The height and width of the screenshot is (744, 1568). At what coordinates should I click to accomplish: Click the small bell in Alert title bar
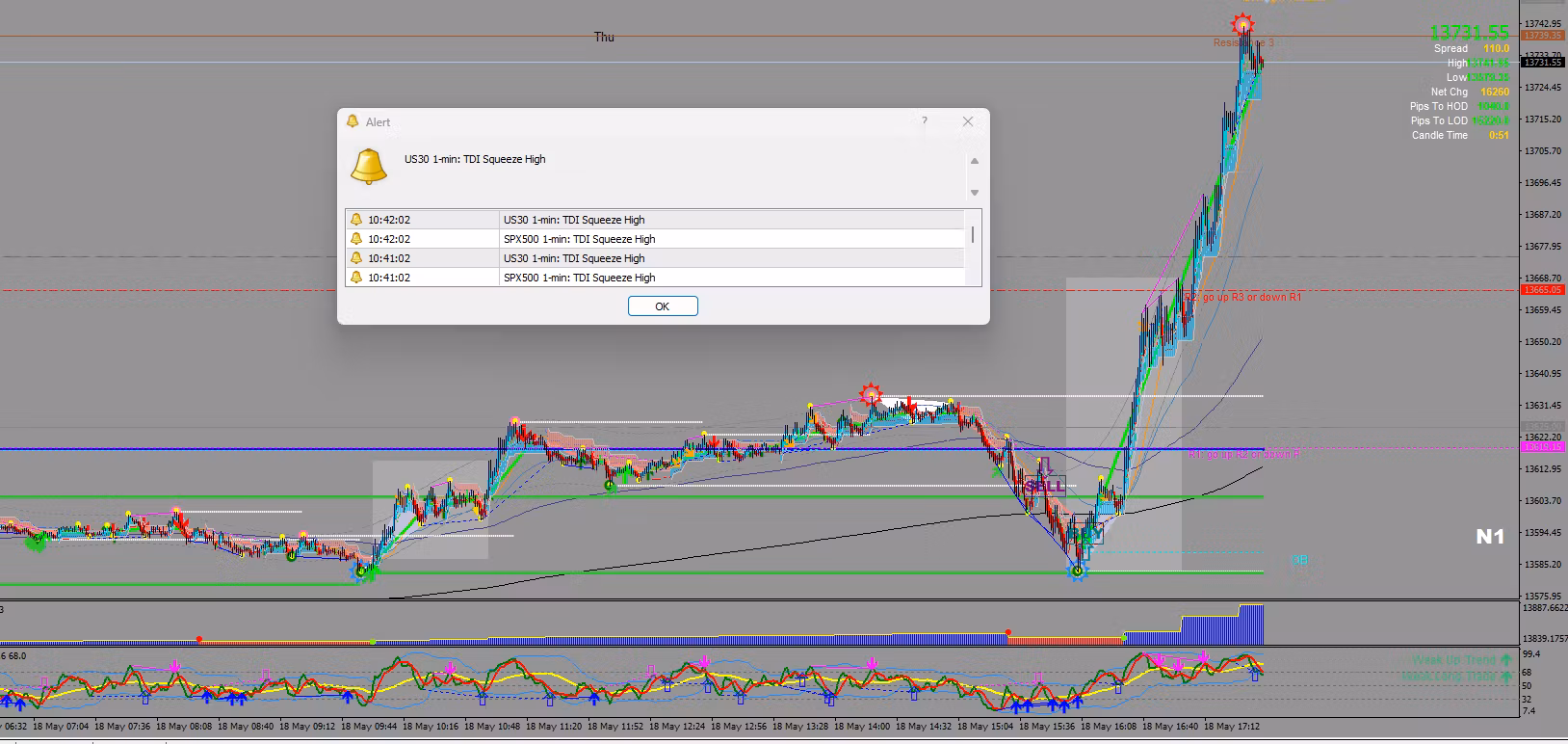point(353,121)
